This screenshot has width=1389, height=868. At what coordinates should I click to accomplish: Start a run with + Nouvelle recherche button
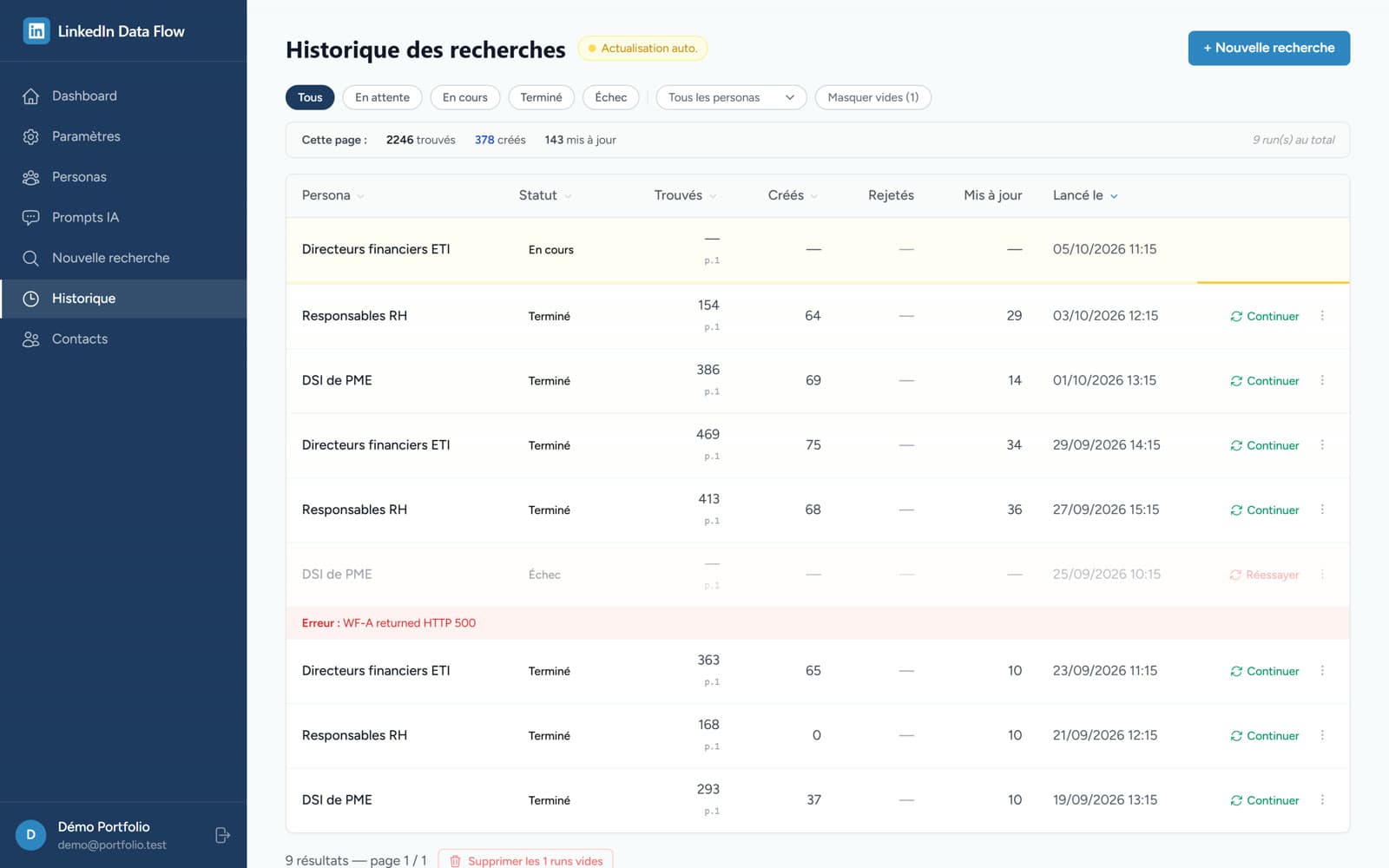(x=1268, y=48)
